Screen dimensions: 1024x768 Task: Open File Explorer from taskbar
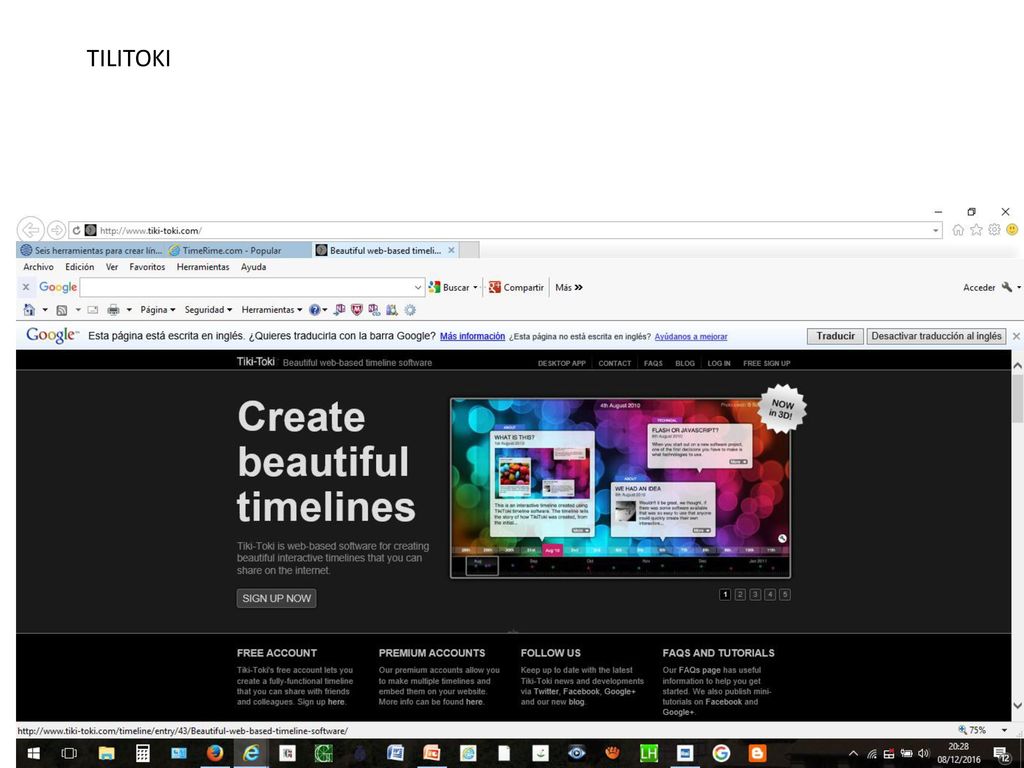coord(106,753)
